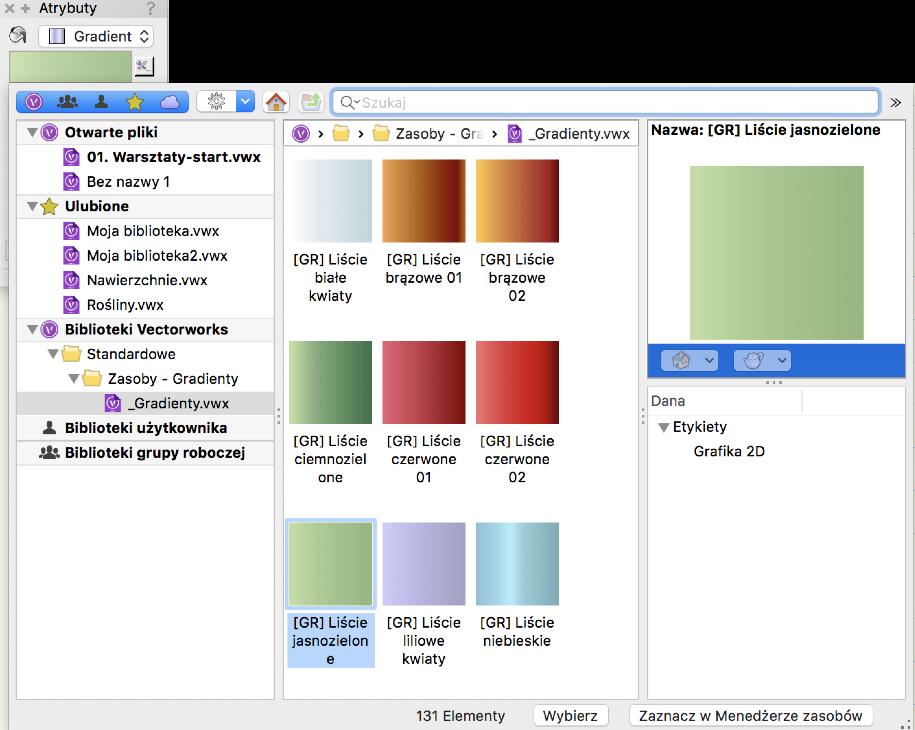Open Atrybuty palette help question mark
The image size is (915, 730).
tap(151, 9)
